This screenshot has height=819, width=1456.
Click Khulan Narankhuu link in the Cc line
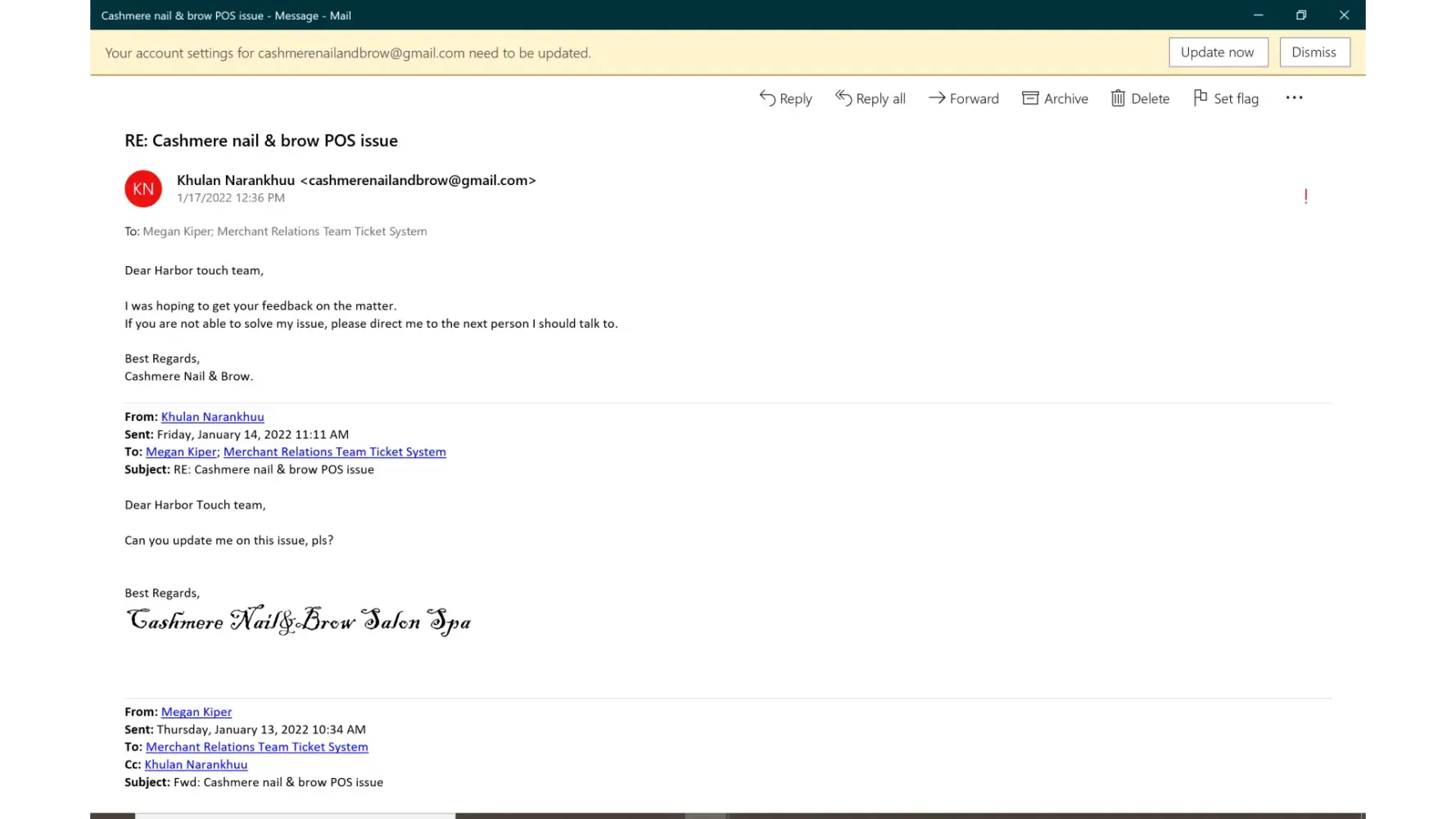coord(196,765)
